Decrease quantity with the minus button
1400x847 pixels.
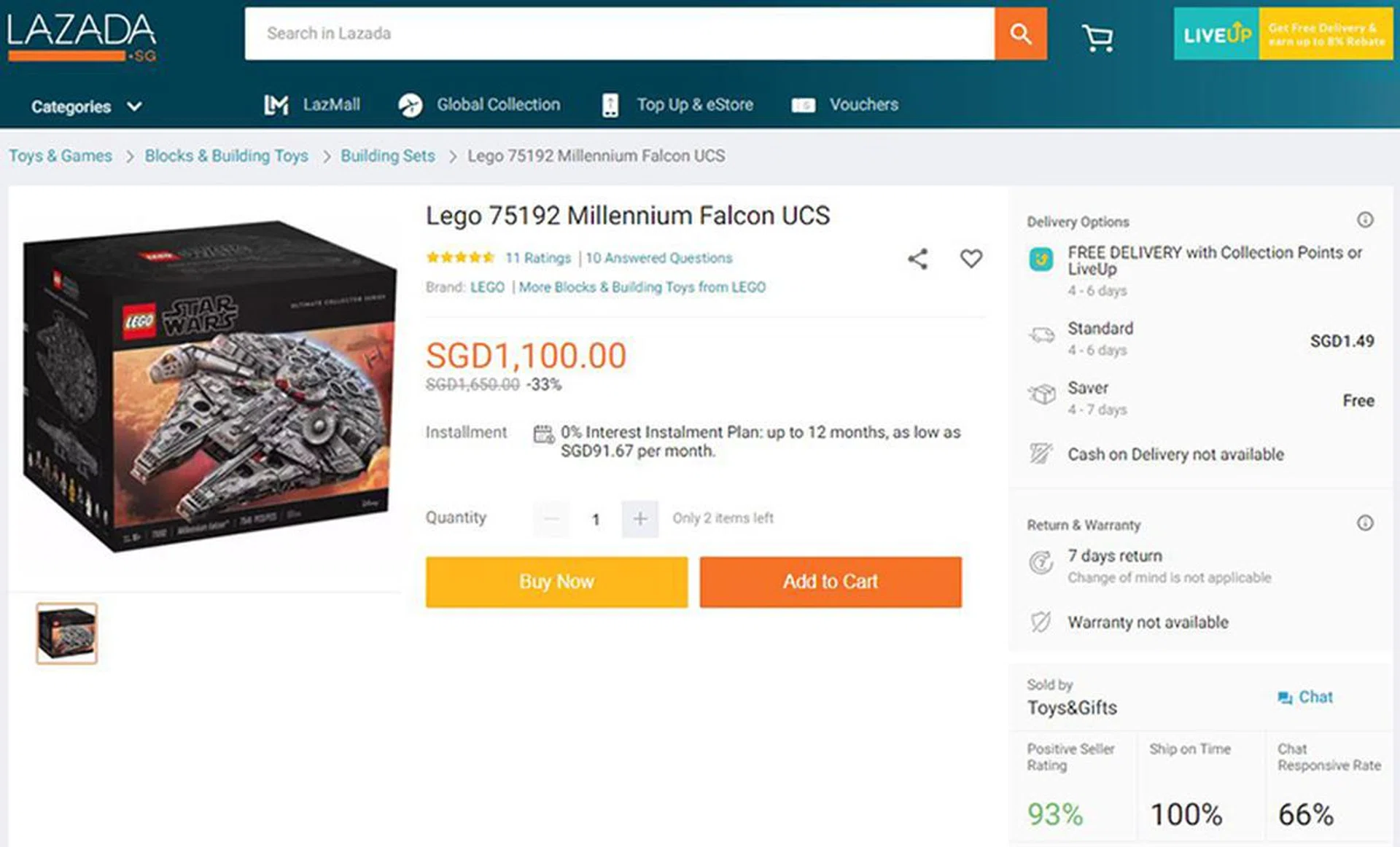[551, 518]
